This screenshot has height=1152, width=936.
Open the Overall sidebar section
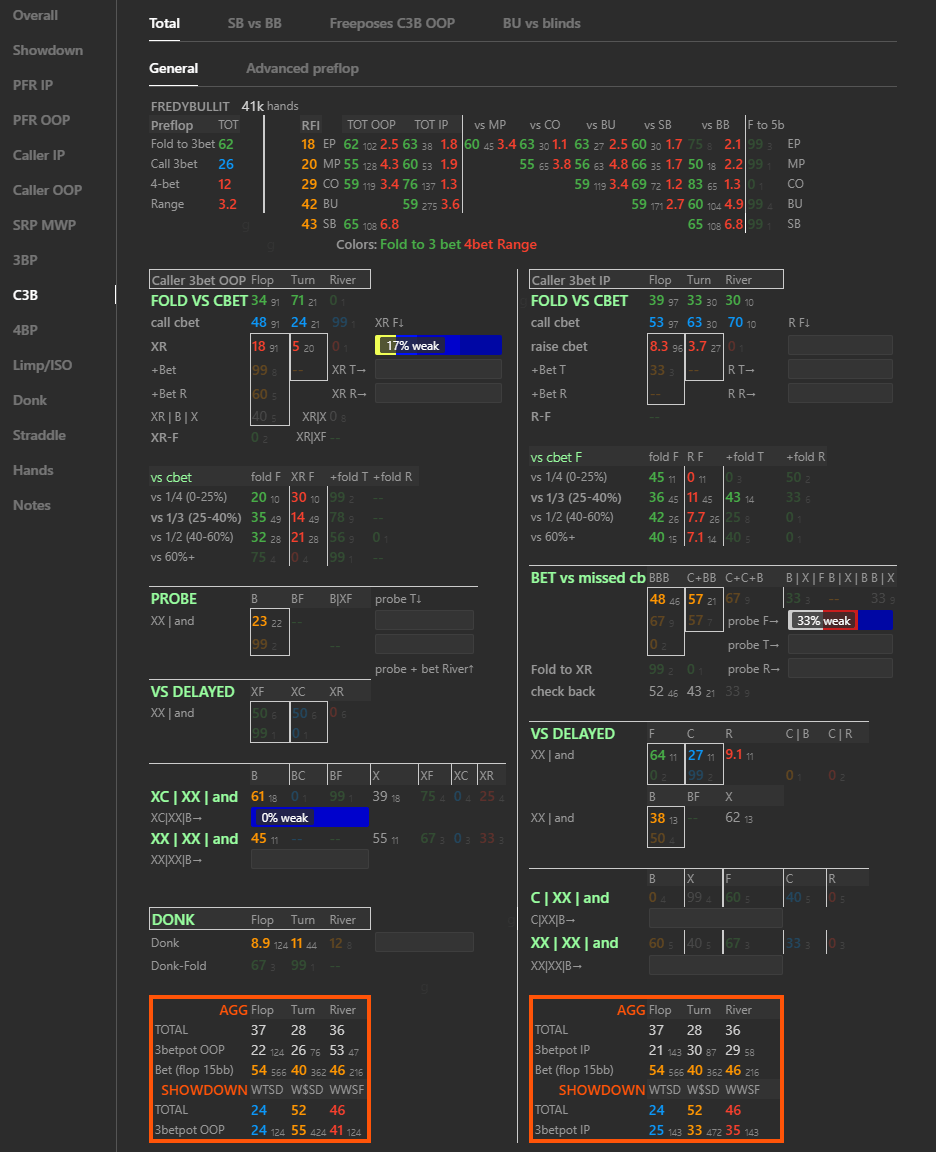click(x=35, y=15)
